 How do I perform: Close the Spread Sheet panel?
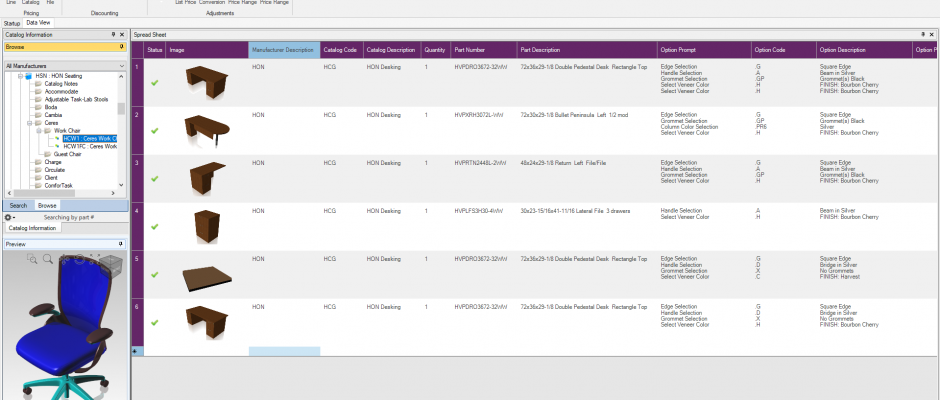tap(933, 35)
